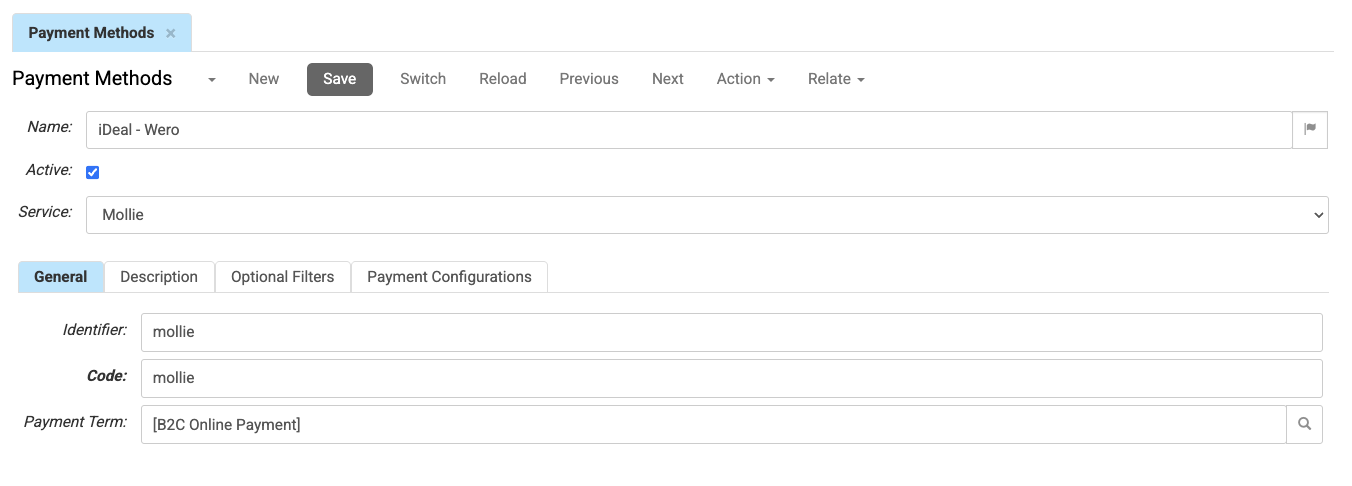Image resolution: width=1352 pixels, height=486 pixels.
Task: Go to the Previous record
Action: 588,79
